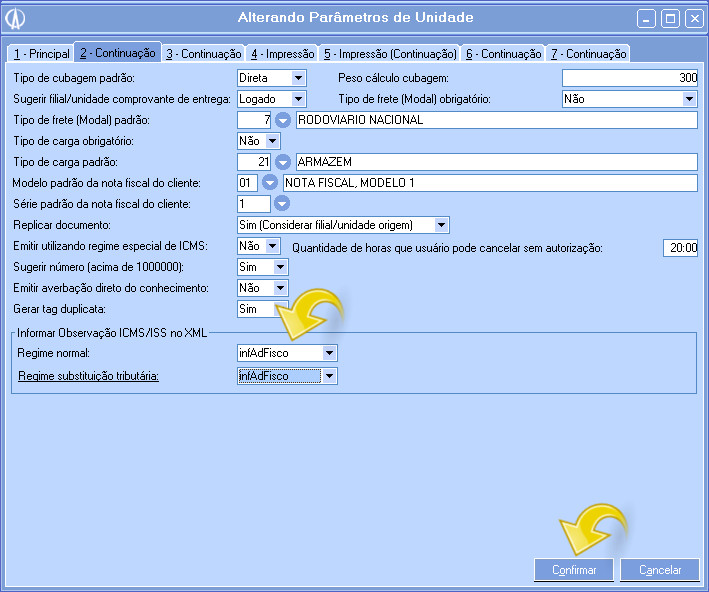
Task: Click the application logo icon in title bar
Action: [15, 19]
